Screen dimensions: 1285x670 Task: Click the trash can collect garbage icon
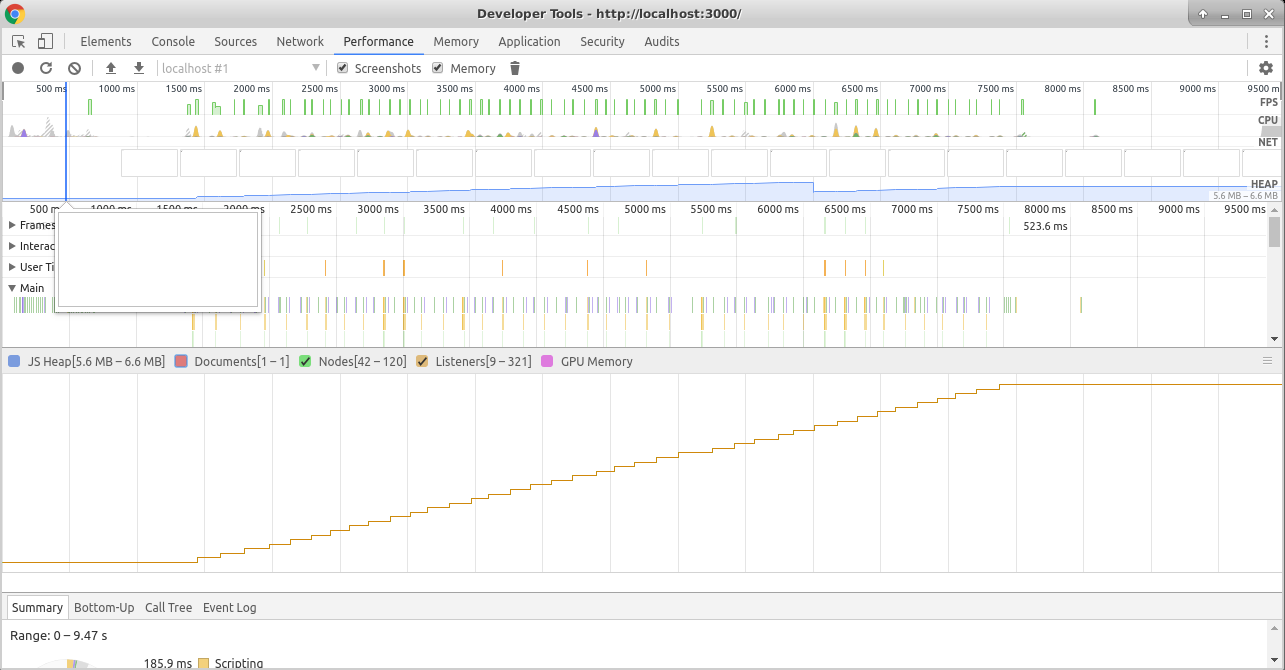(515, 68)
